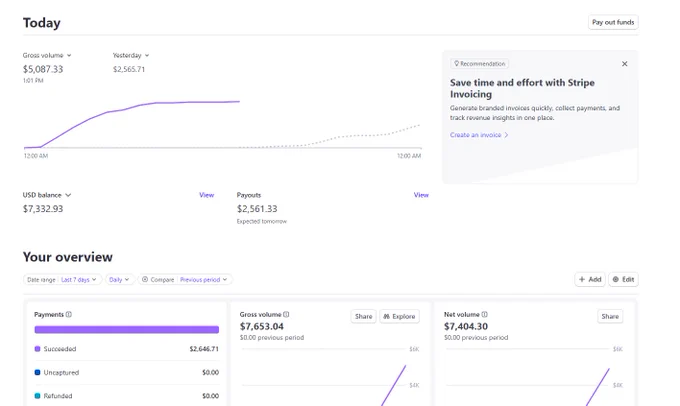Share the Net volume chart
This screenshot has width=680, height=406.
click(x=610, y=316)
